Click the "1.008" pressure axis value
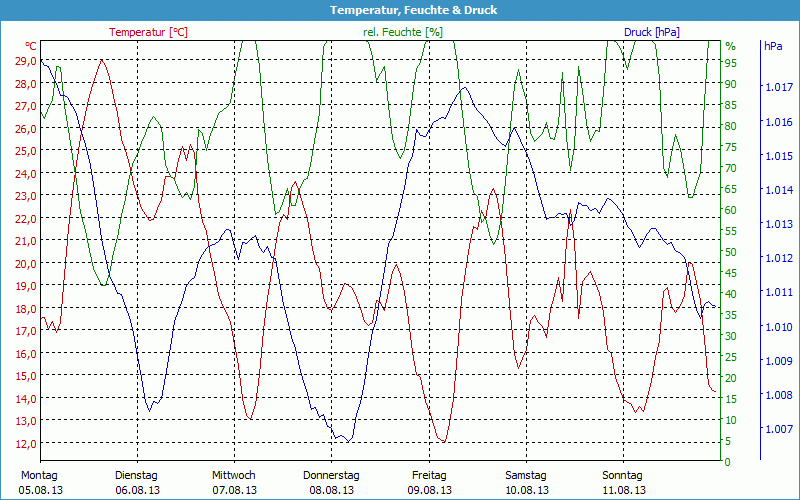800x500 pixels. click(x=779, y=395)
